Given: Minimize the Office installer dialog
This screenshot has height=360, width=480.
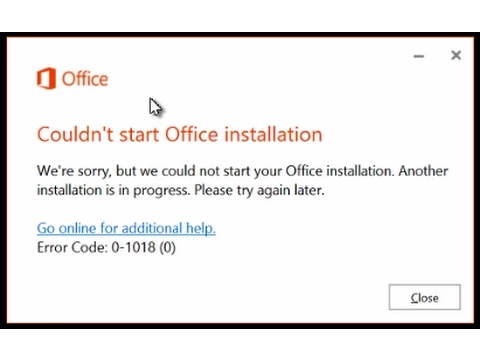Looking at the screenshot, I should (419, 56).
